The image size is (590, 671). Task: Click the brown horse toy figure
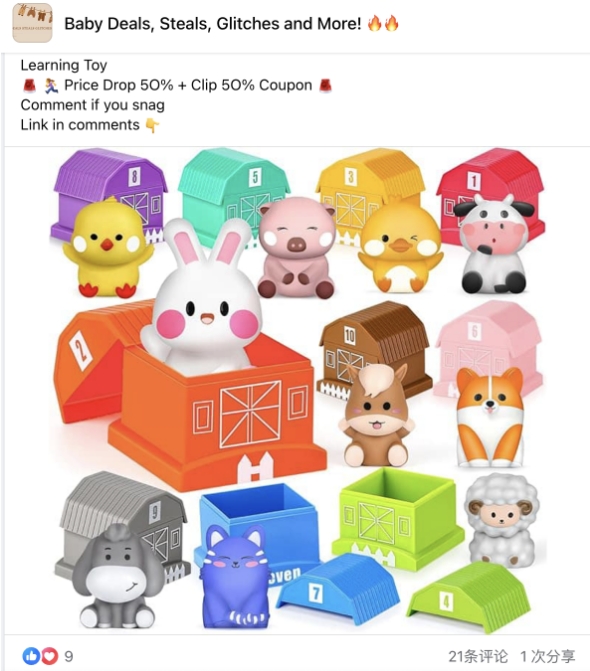point(376,415)
